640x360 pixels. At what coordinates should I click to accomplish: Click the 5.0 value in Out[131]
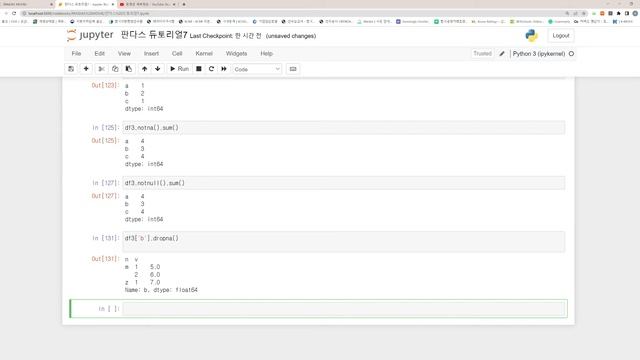point(155,267)
